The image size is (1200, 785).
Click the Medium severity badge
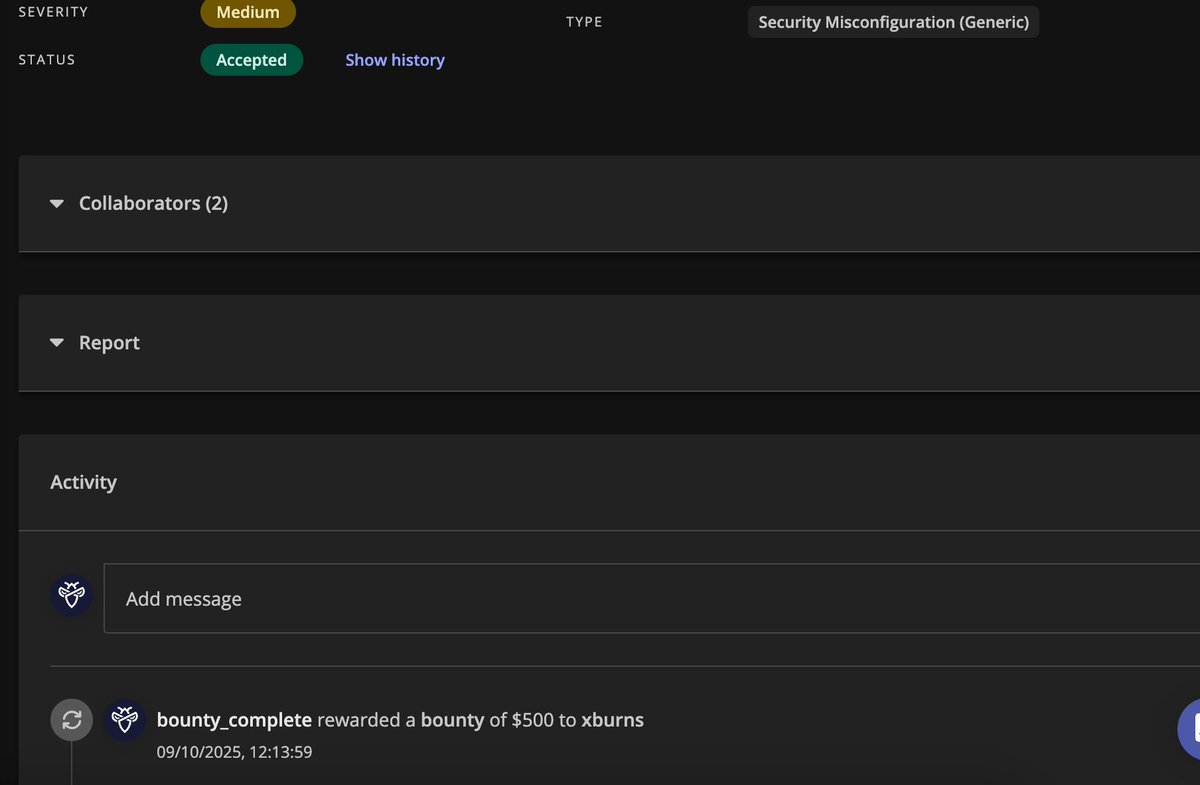[247, 13]
